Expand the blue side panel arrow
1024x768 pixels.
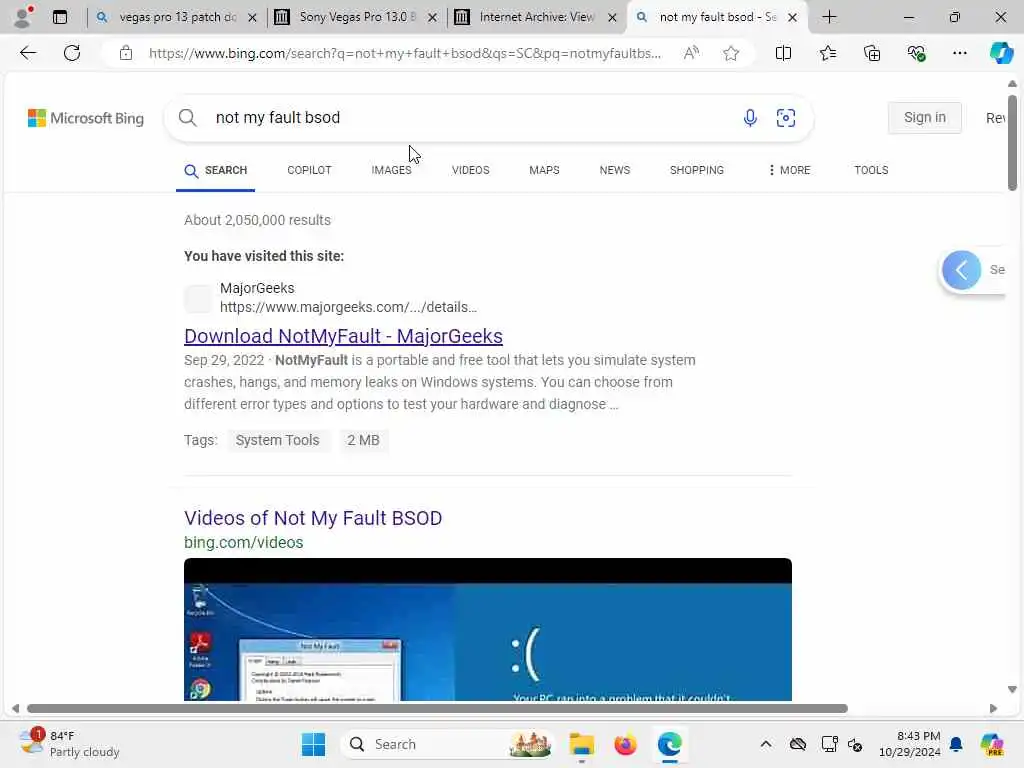961,270
